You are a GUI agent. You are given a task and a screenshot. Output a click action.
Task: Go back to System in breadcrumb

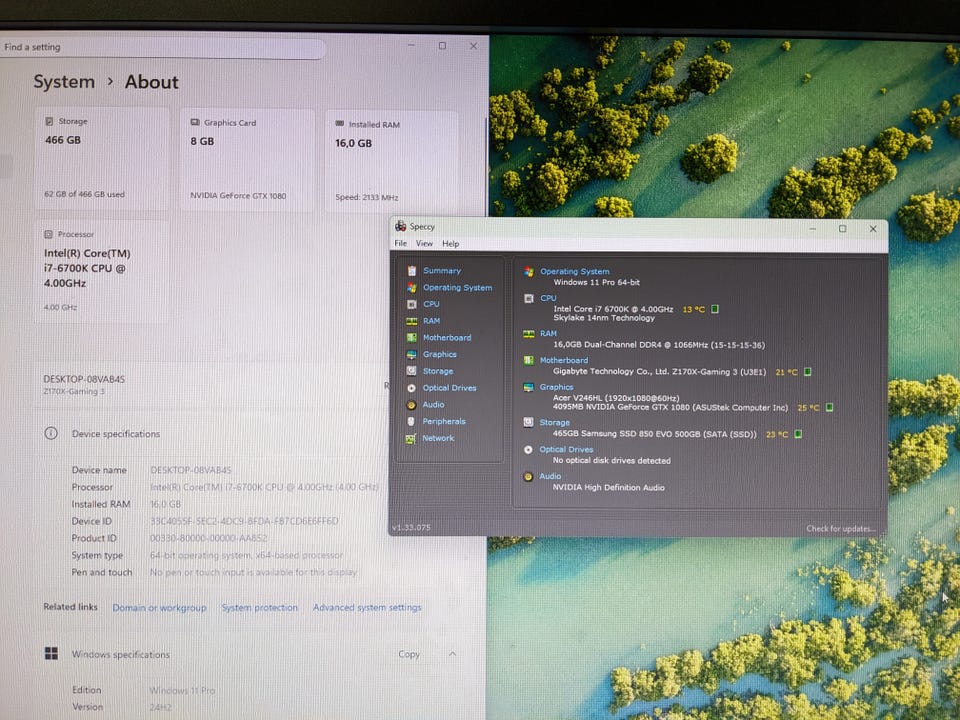(x=64, y=82)
